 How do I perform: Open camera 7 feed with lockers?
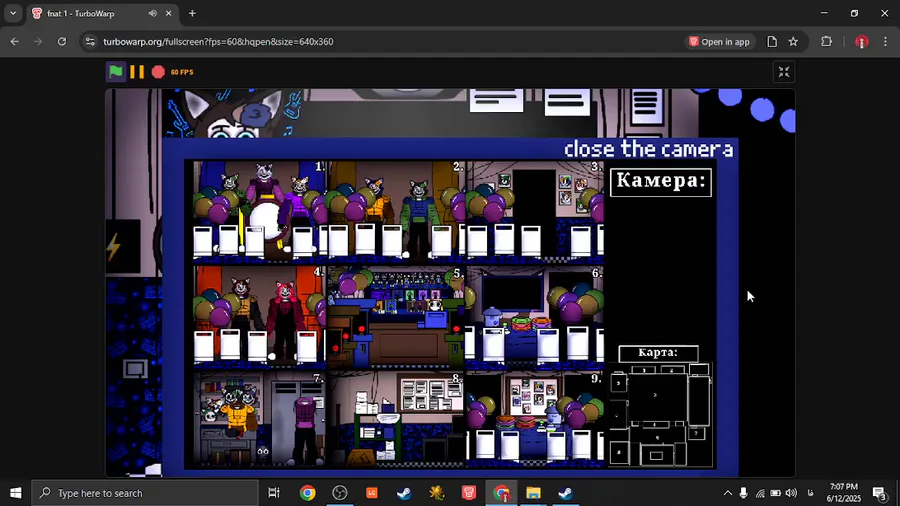point(260,419)
